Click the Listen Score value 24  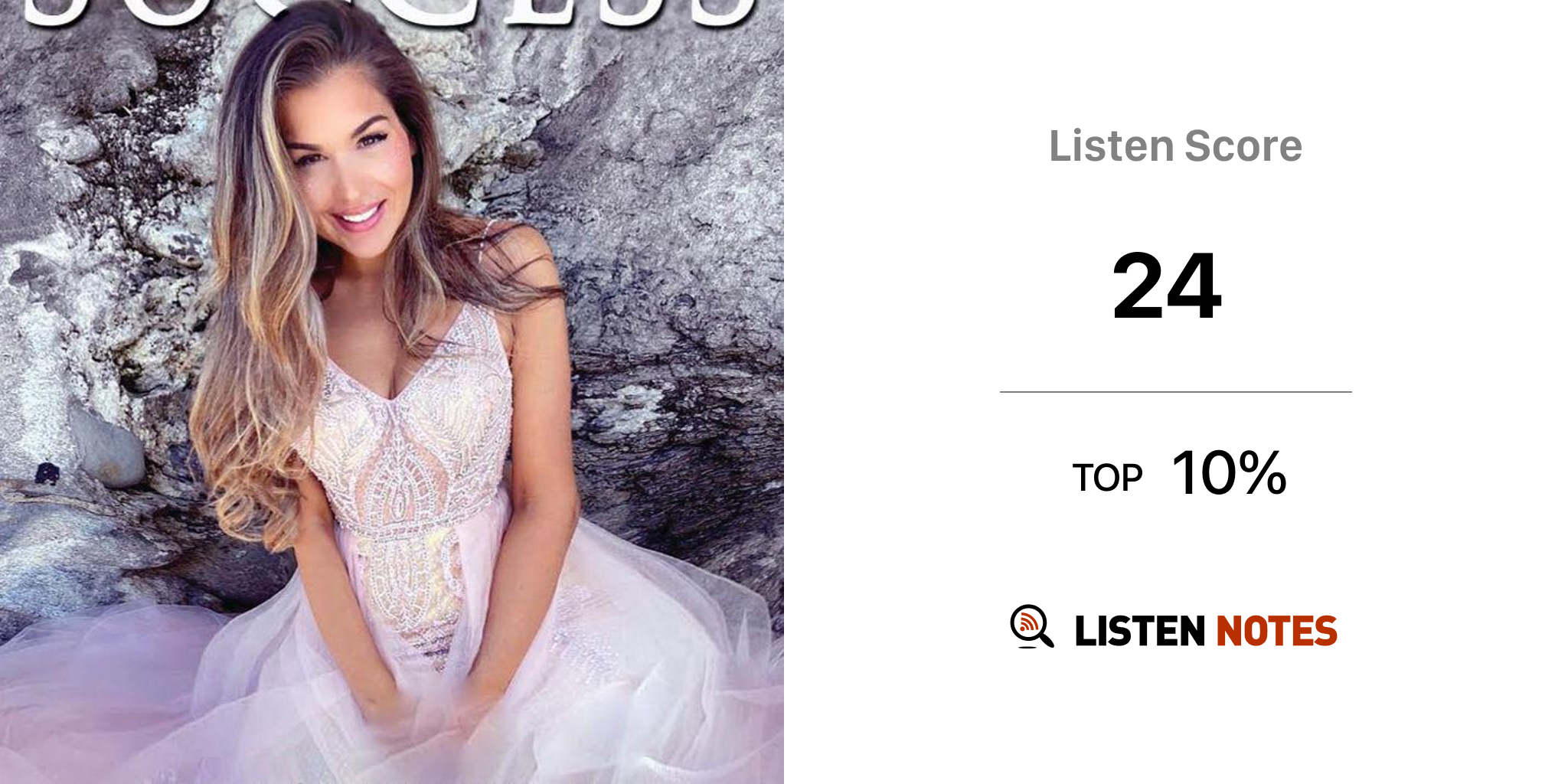coord(1167,286)
